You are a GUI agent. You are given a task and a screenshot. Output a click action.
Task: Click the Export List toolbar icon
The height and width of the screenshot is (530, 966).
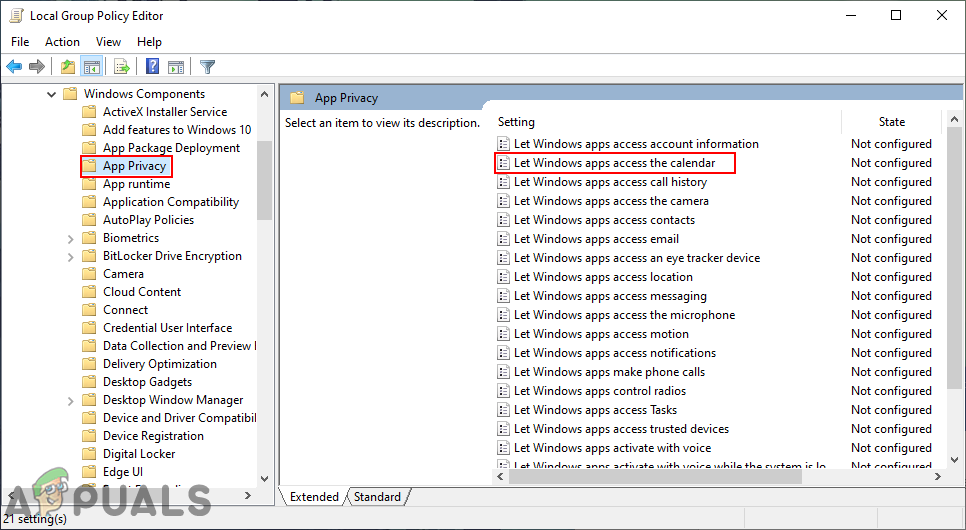coord(121,67)
